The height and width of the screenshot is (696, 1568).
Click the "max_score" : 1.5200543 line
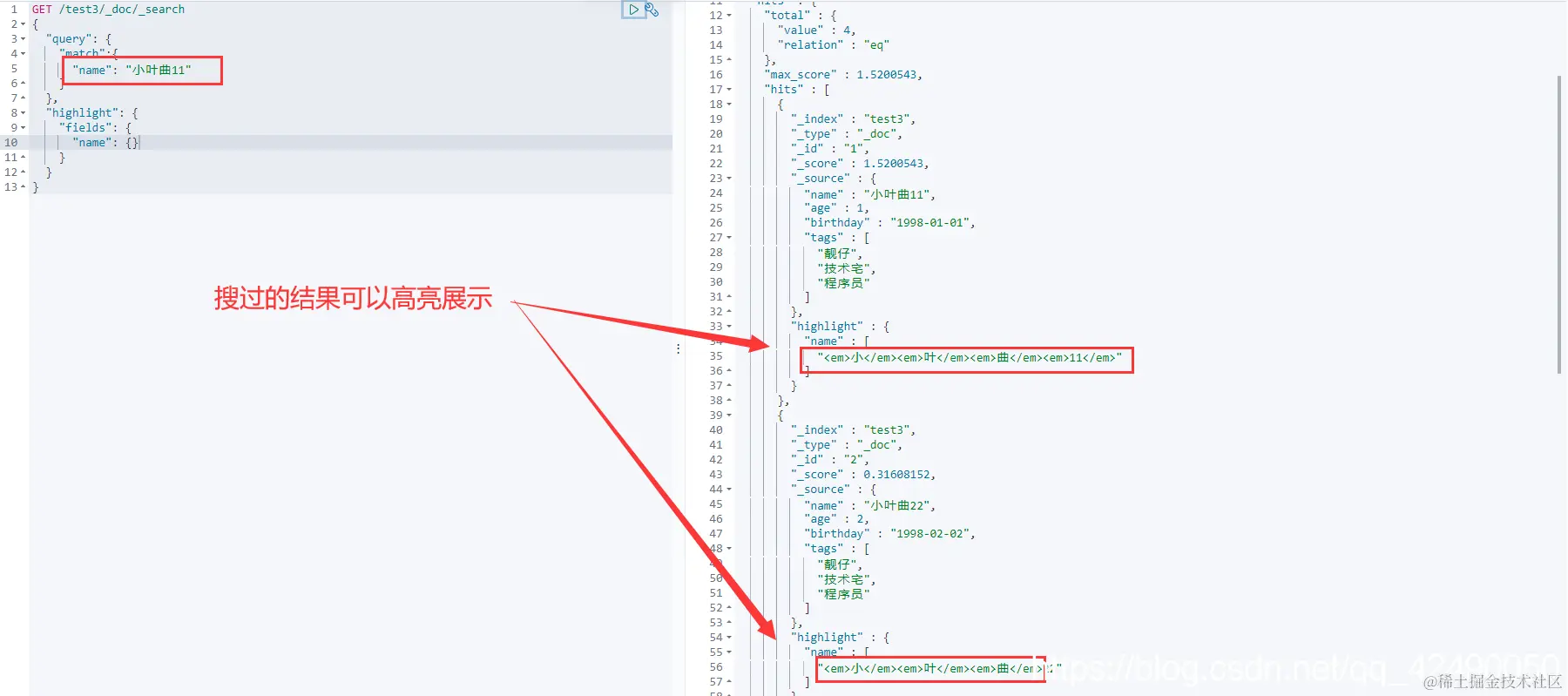(x=842, y=75)
